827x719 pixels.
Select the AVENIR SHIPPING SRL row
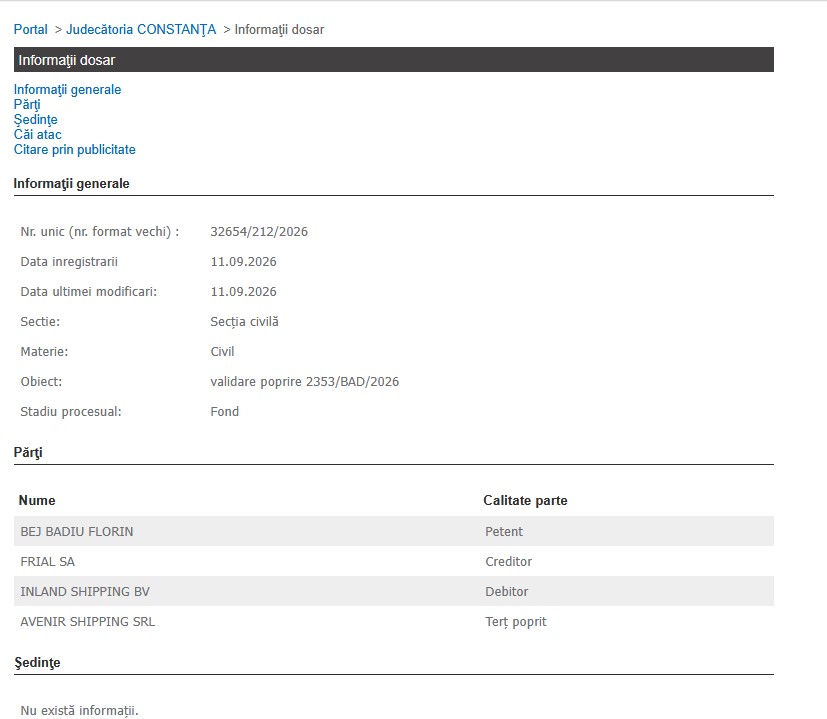[393, 621]
